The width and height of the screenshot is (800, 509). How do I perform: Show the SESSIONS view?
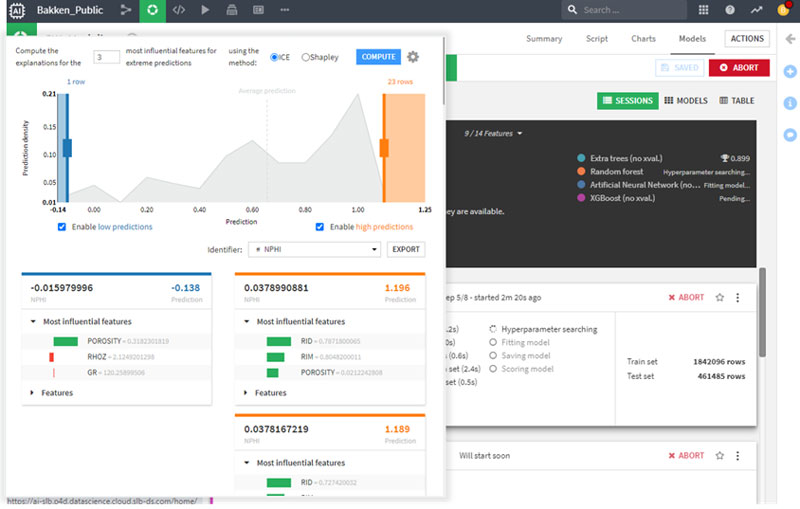(628, 100)
